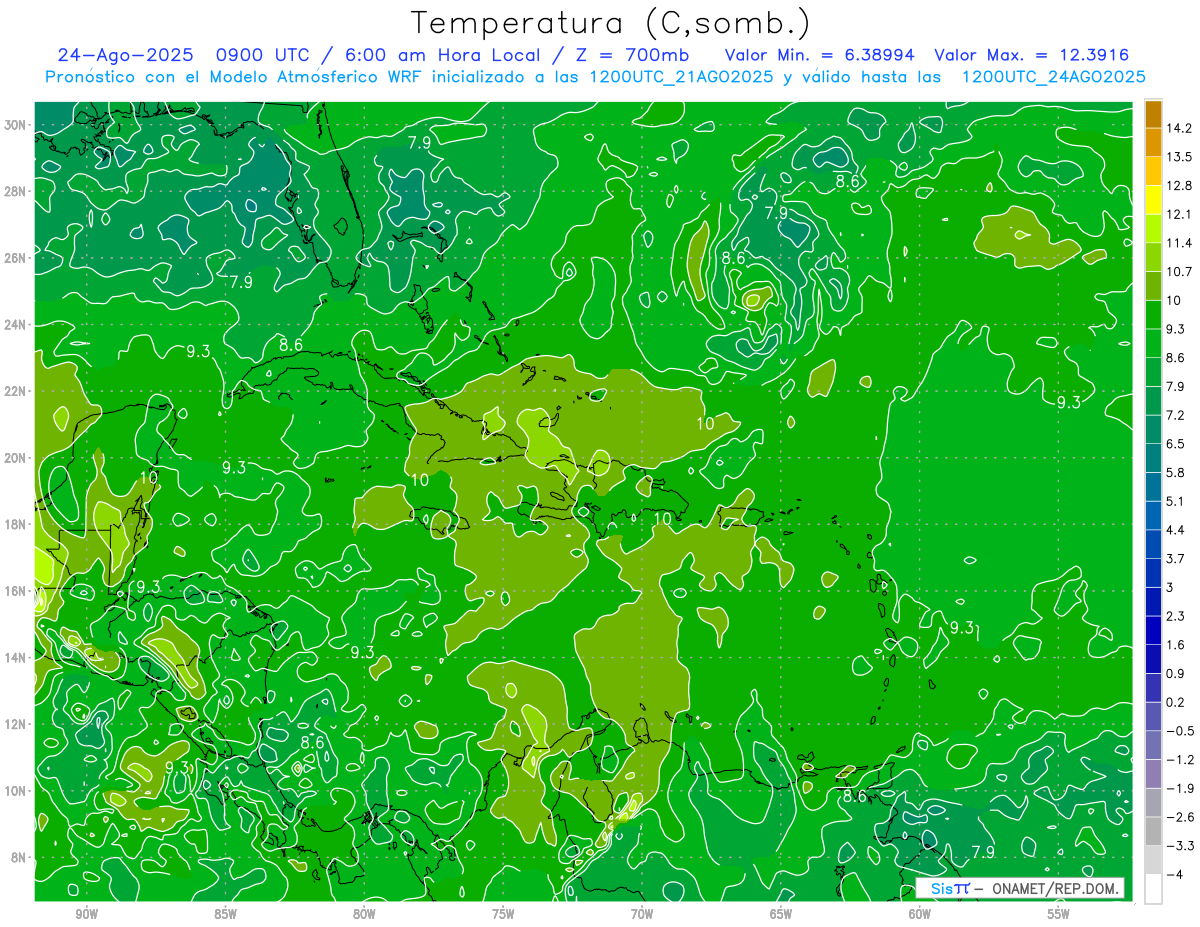Click the 90W longitude axis label
This screenshot has height=927, width=1200.
tap(86, 914)
